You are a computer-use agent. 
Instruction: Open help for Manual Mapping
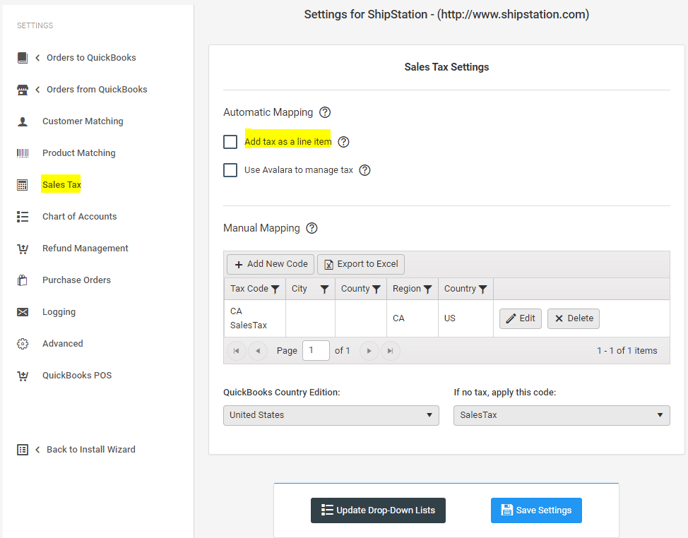pyautogui.click(x=312, y=228)
